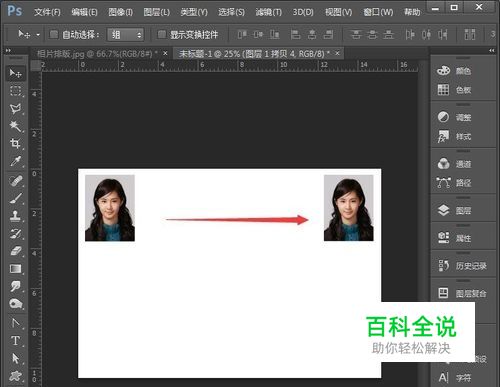Image resolution: width=500 pixels, height=387 pixels.
Task: Select the Healing Brush tool
Action: (15, 181)
